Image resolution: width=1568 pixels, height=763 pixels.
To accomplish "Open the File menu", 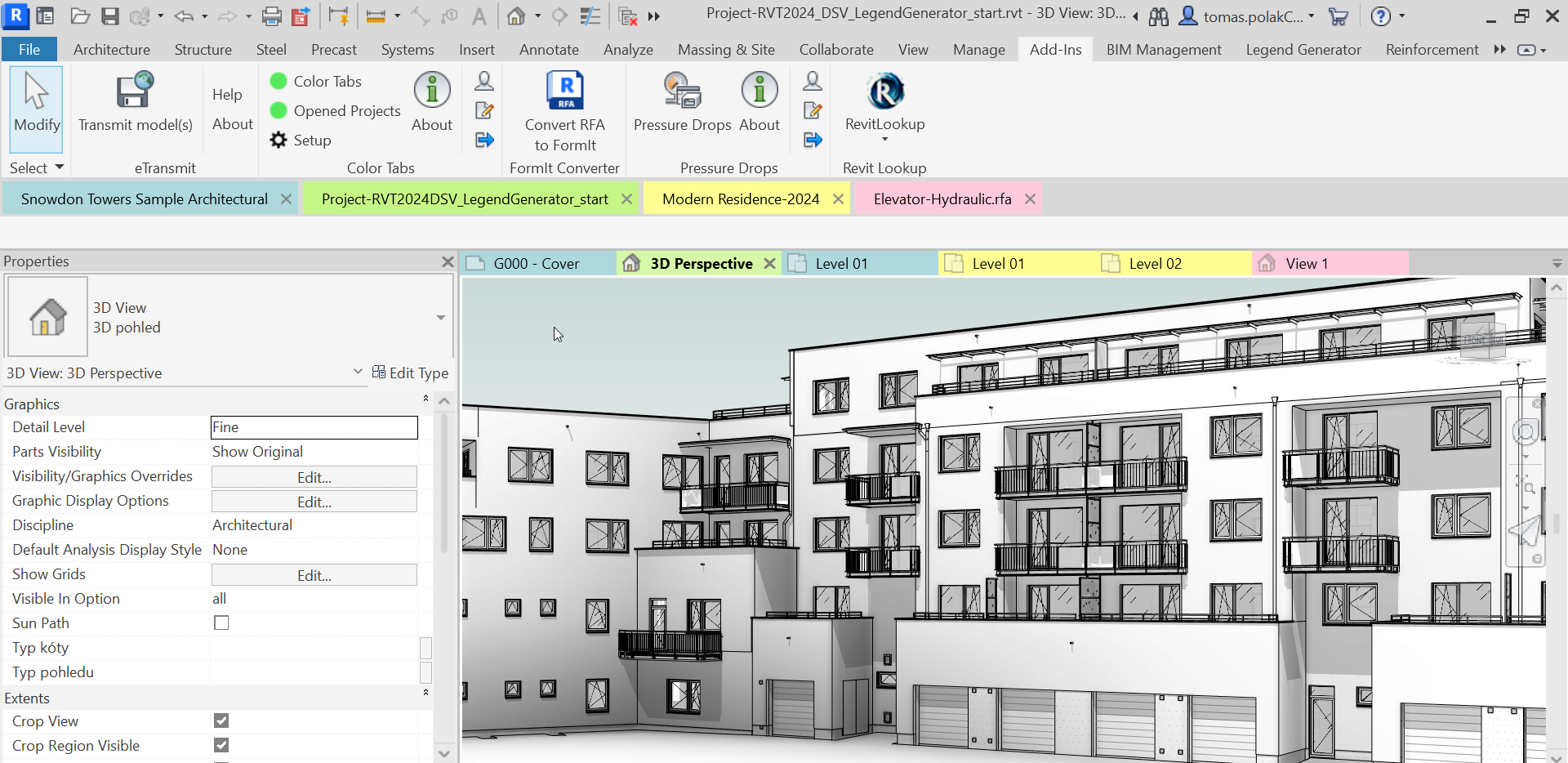I will [x=29, y=50].
